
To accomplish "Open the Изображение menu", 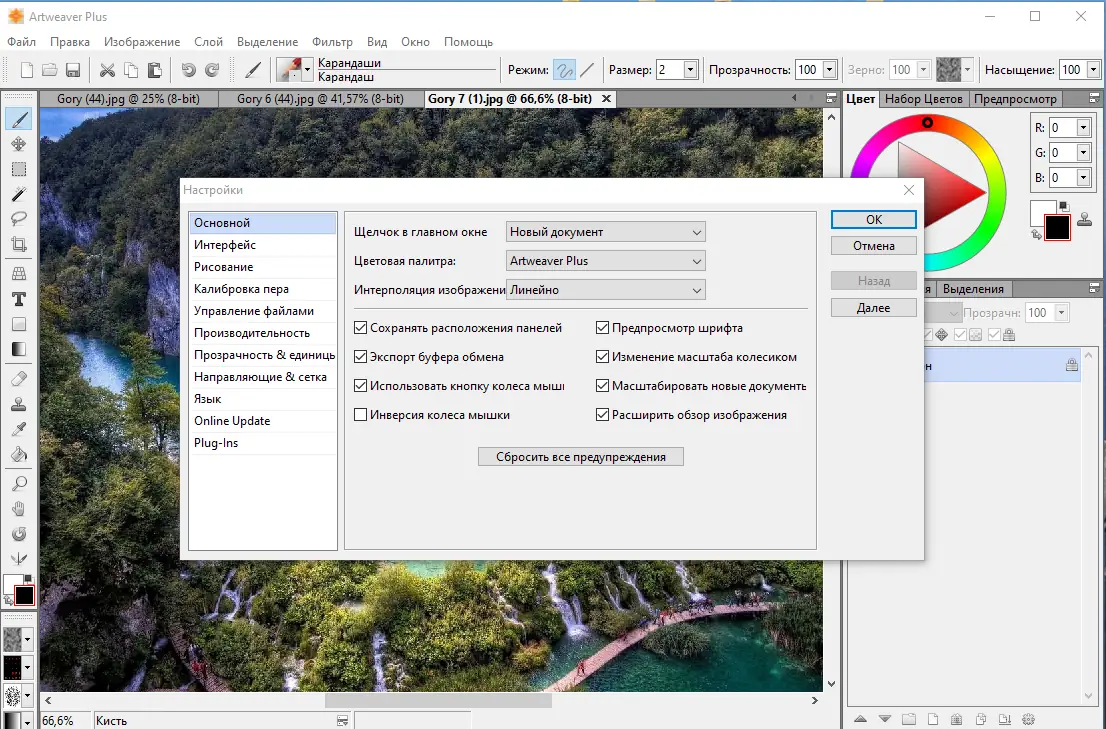I will coord(142,42).
